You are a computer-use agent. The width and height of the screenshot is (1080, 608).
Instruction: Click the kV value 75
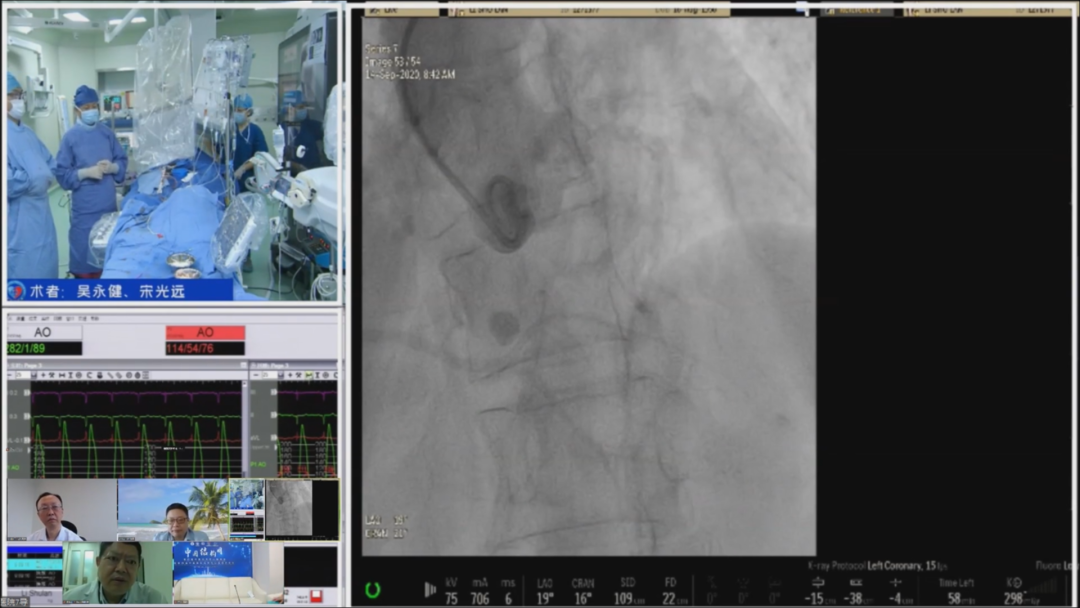tap(451, 598)
